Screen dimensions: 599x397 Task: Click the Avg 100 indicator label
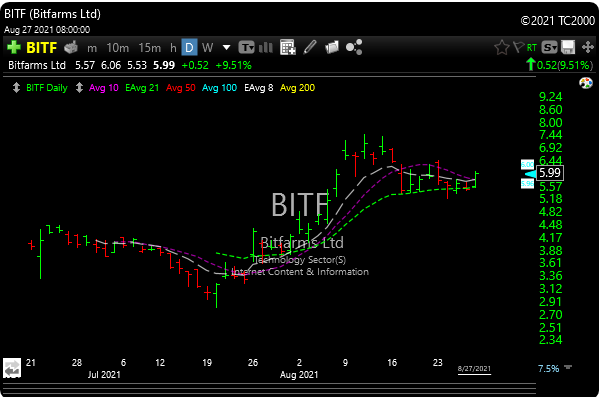[x=219, y=88]
